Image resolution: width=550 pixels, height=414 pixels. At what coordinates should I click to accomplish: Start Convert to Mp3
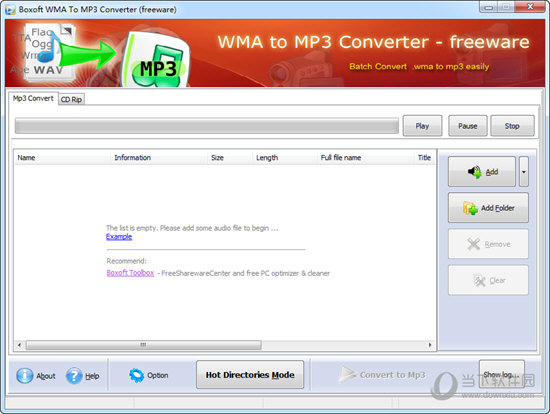tap(382, 375)
